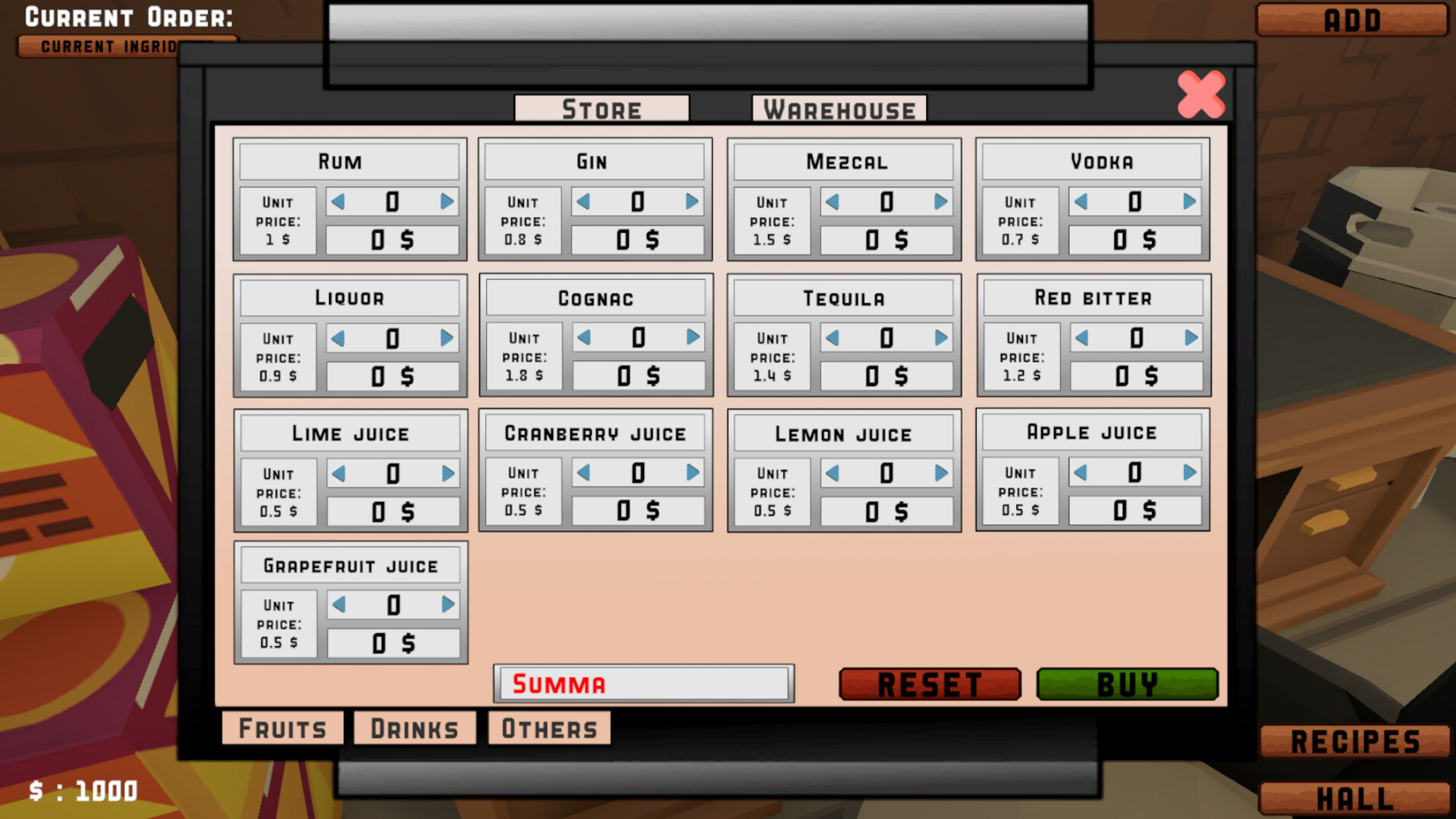Increase the Mezcal quantity
The width and height of the screenshot is (1456, 819).
coord(942,201)
